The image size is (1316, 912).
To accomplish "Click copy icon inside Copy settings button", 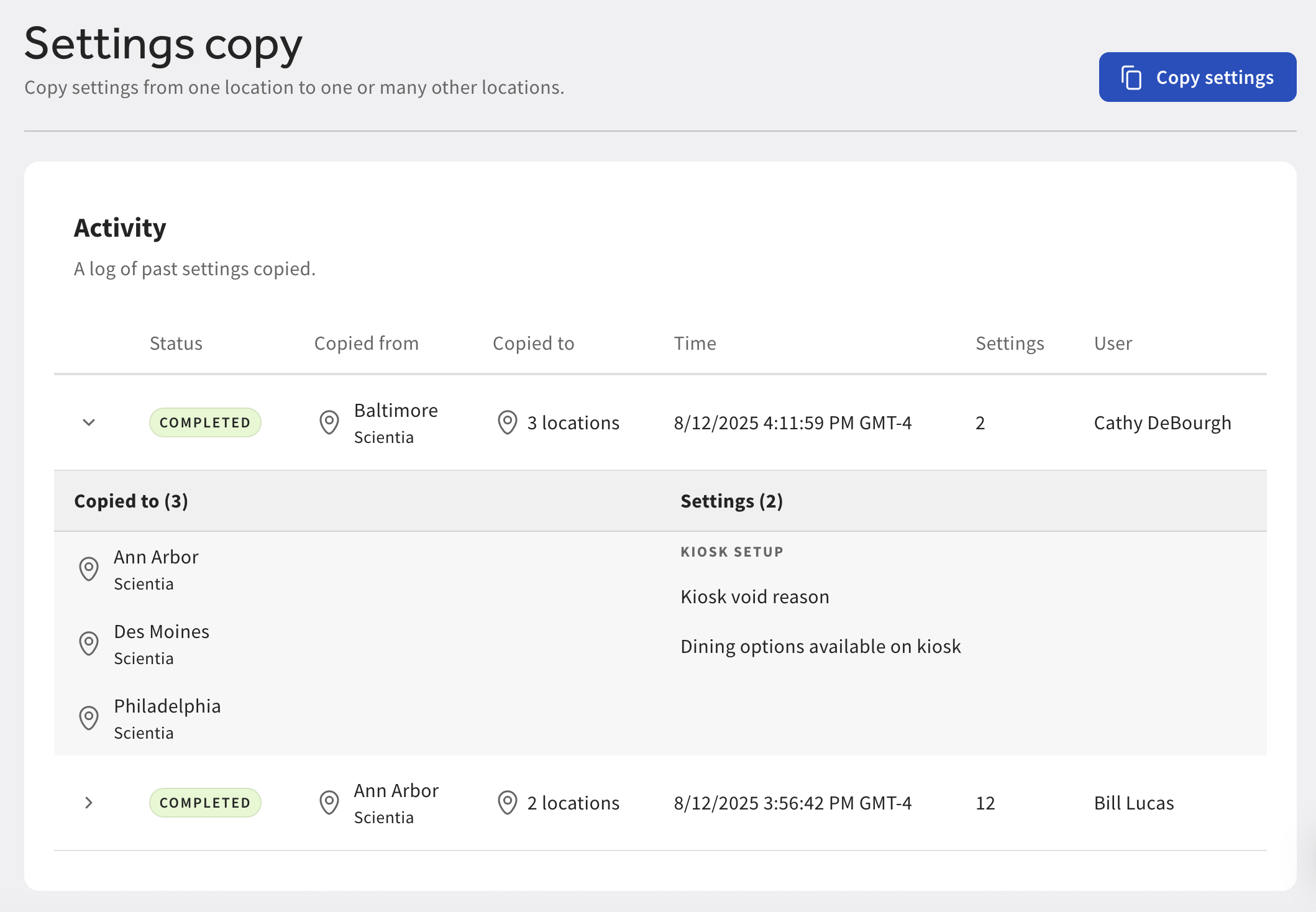I will (x=1131, y=78).
